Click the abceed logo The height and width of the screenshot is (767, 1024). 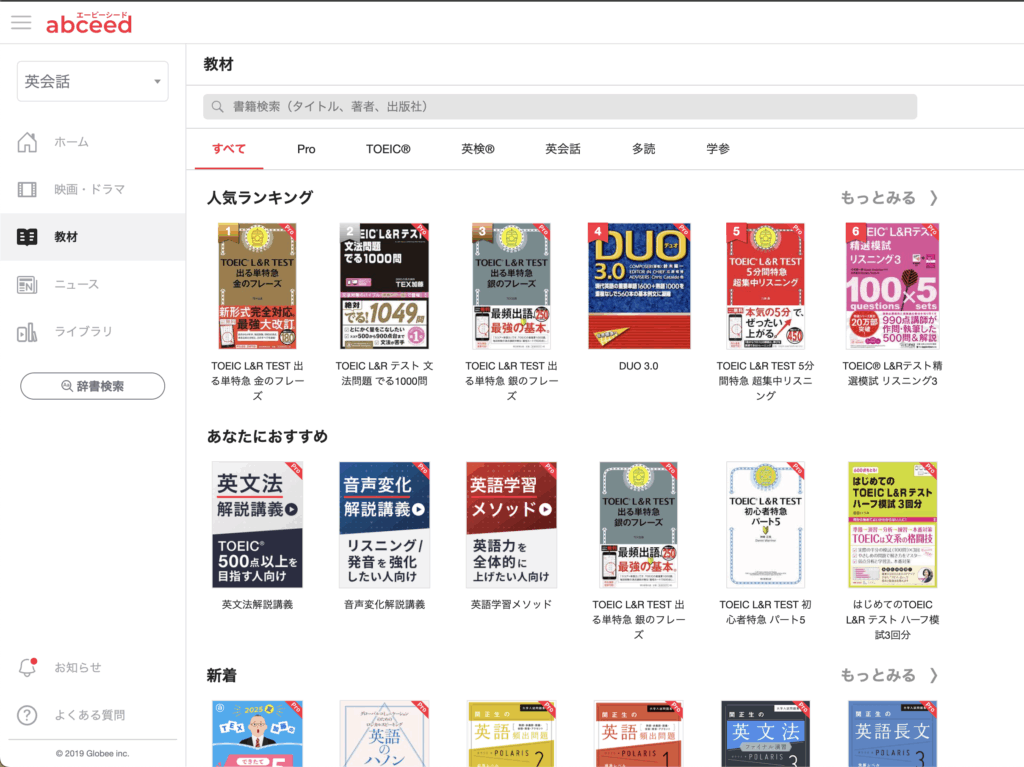[x=88, y=23]
